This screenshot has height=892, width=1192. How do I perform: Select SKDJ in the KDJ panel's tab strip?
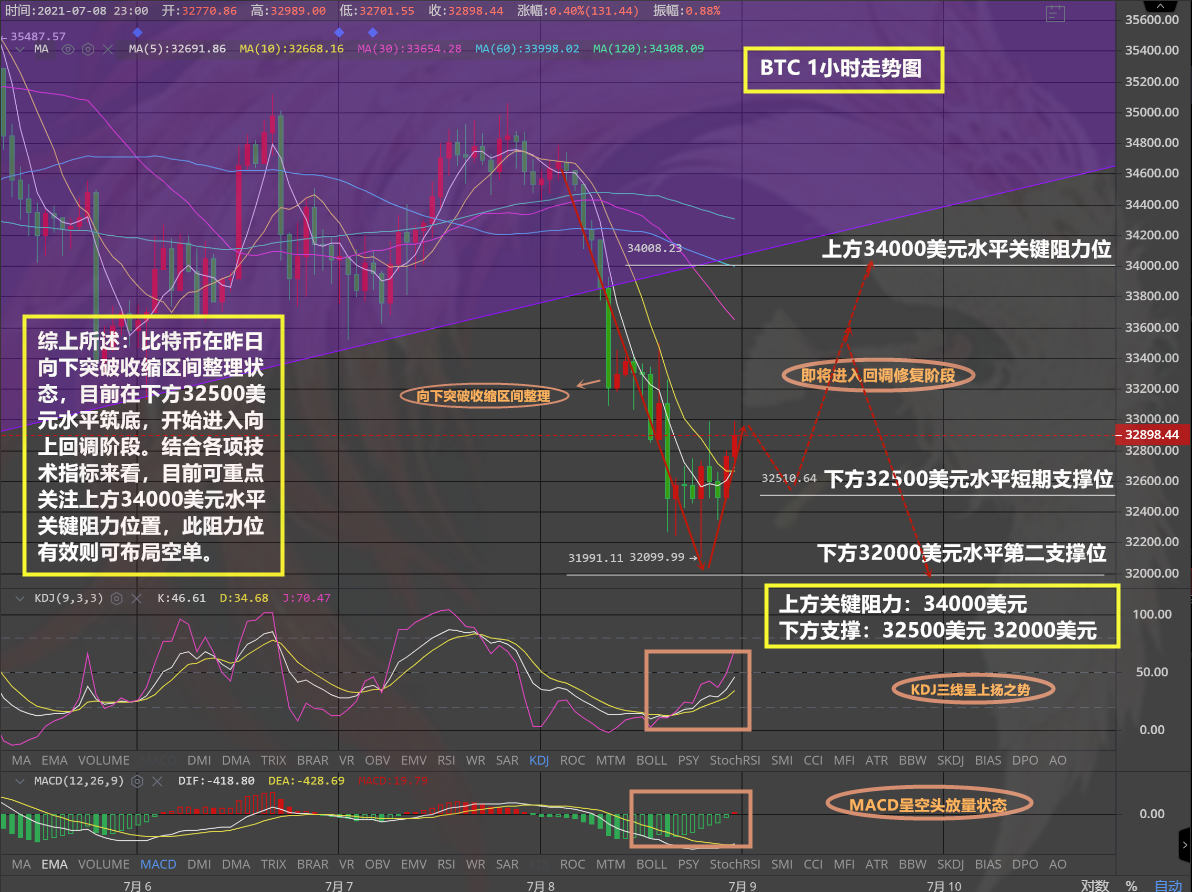click(951, 760)
